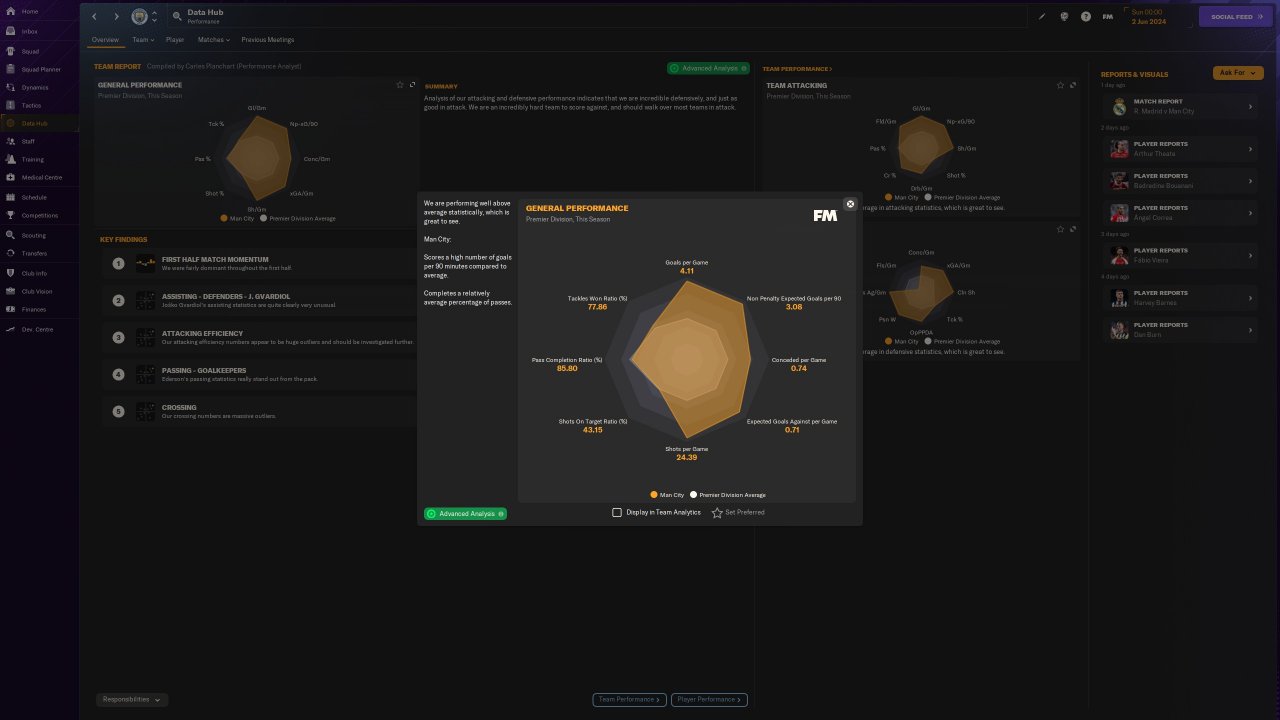Image resolution: width=1280 pixels, height=720 pixels.
Task: Click the Team Performance button at bottom
Action: tap(629, 700)
